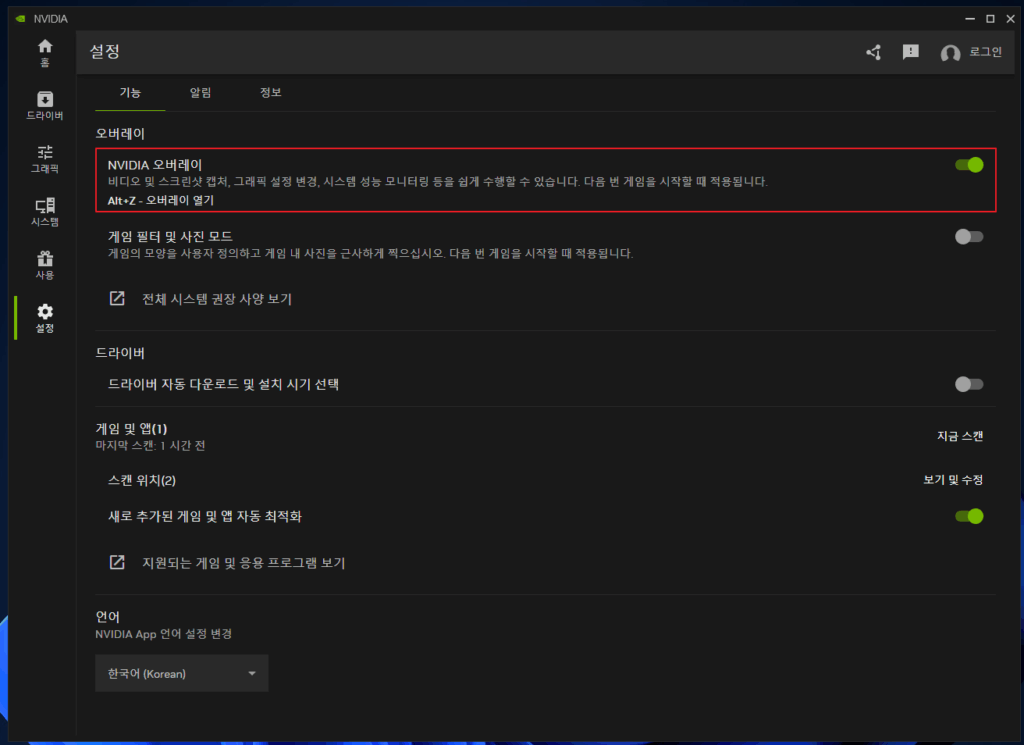Click the 게임 및 앱(1) heading
This screenshot has height=745, width=1024.
pyautogui.click(x=131, y=428)
